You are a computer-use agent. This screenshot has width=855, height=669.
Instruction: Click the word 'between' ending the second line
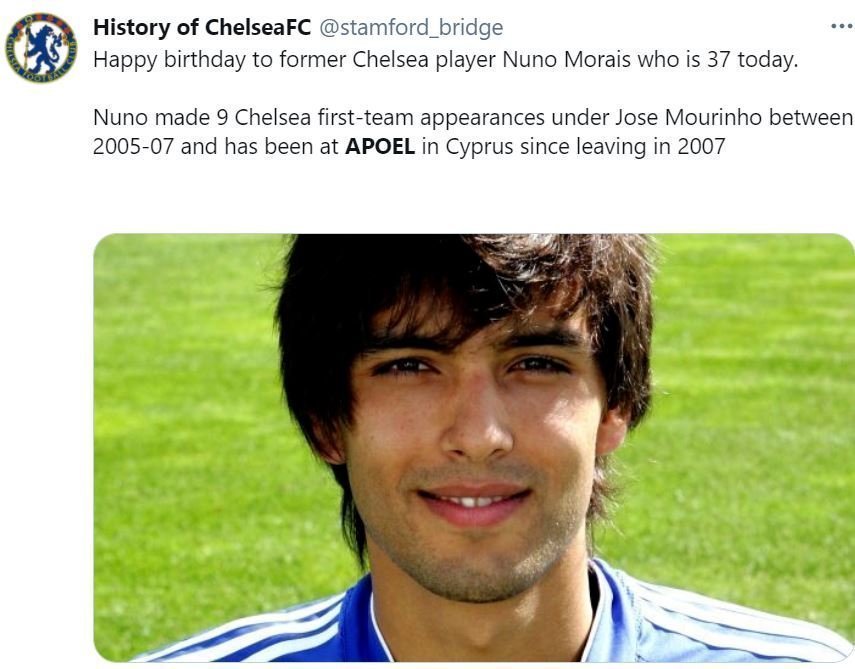pos(810,117)
